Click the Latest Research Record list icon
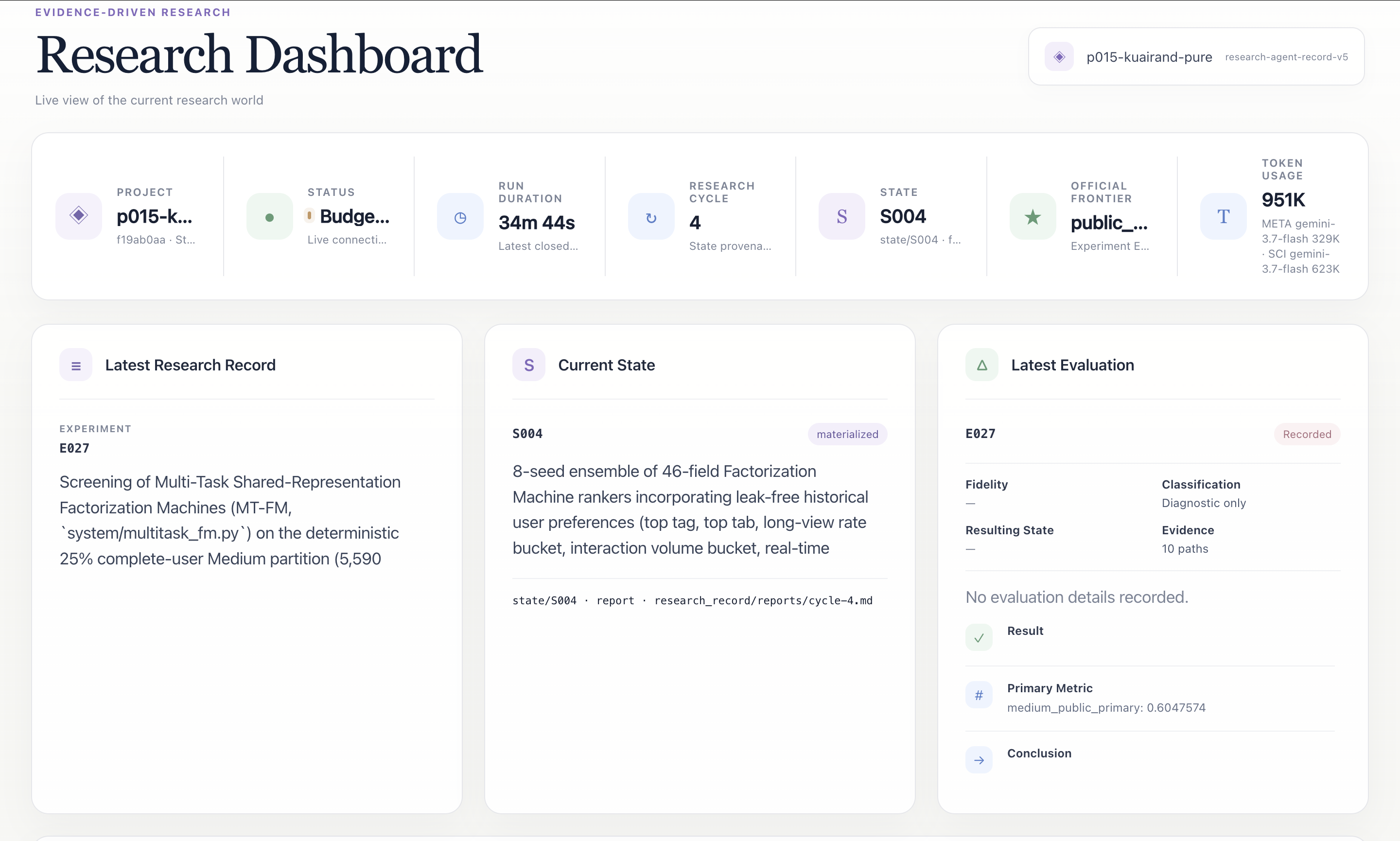Image resolution: width=1400 pixels, height=841 pixels. (x=76, y=365)
